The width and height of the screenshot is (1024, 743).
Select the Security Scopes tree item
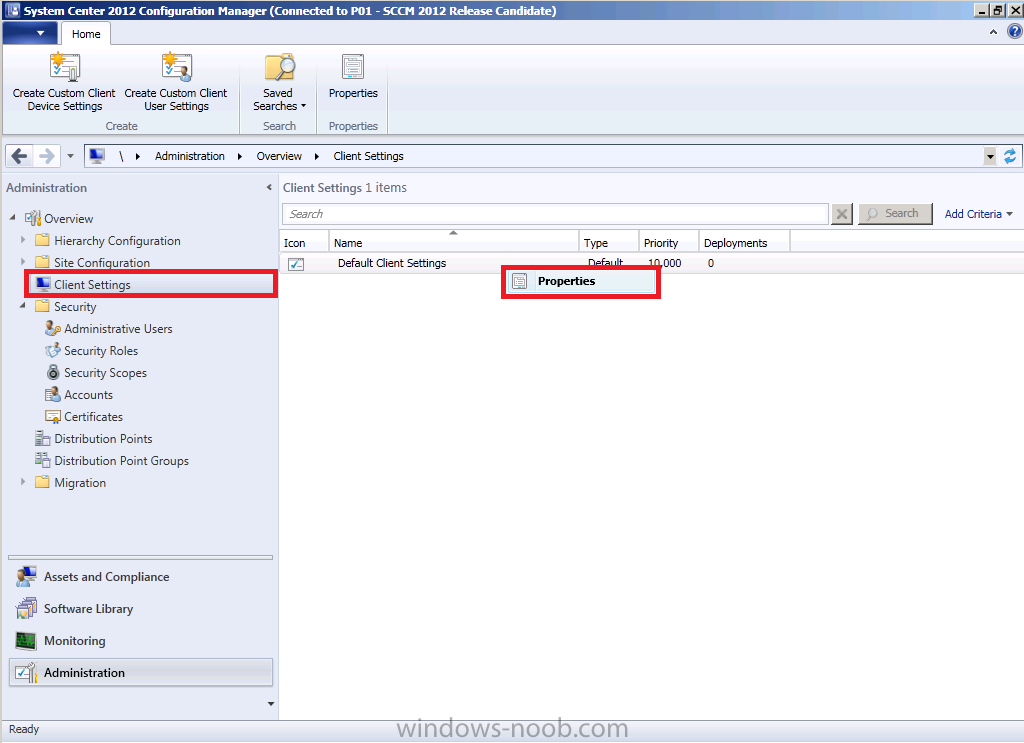(105, 373)
